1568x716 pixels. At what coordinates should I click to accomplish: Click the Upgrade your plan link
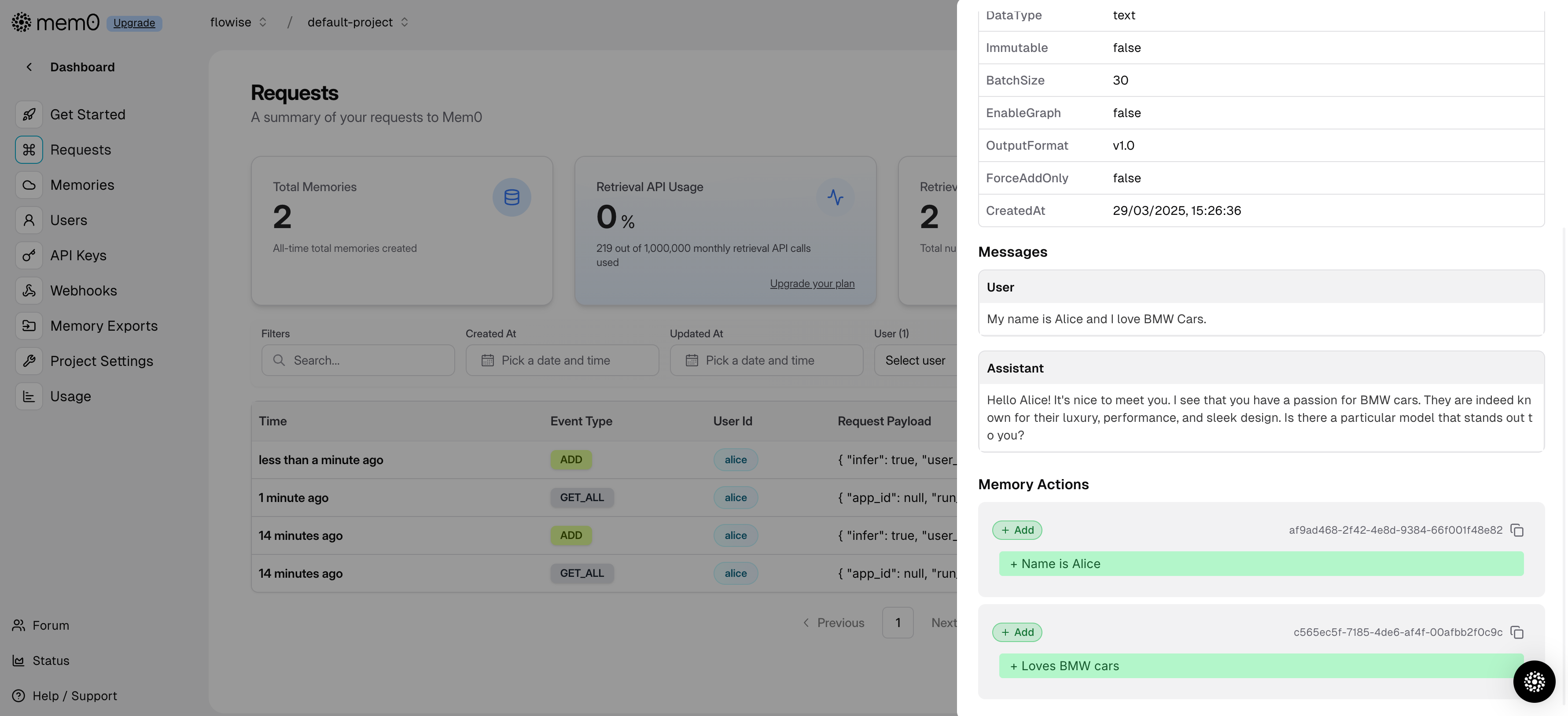[812, 284]
